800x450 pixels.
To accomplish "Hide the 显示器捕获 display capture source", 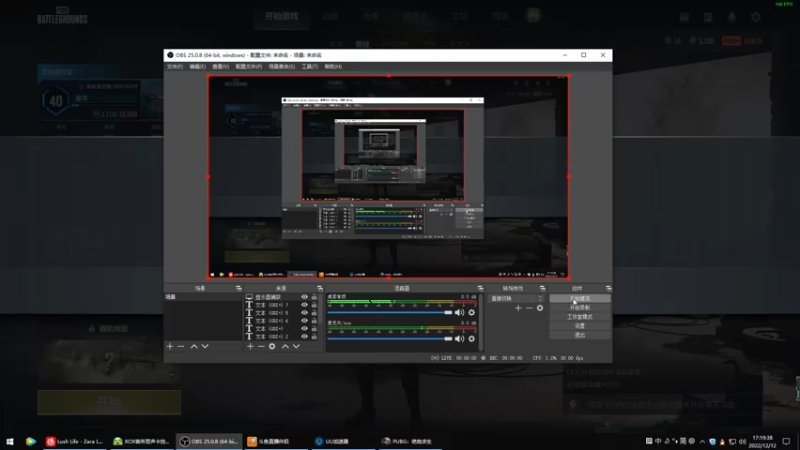I will [304, 297].
